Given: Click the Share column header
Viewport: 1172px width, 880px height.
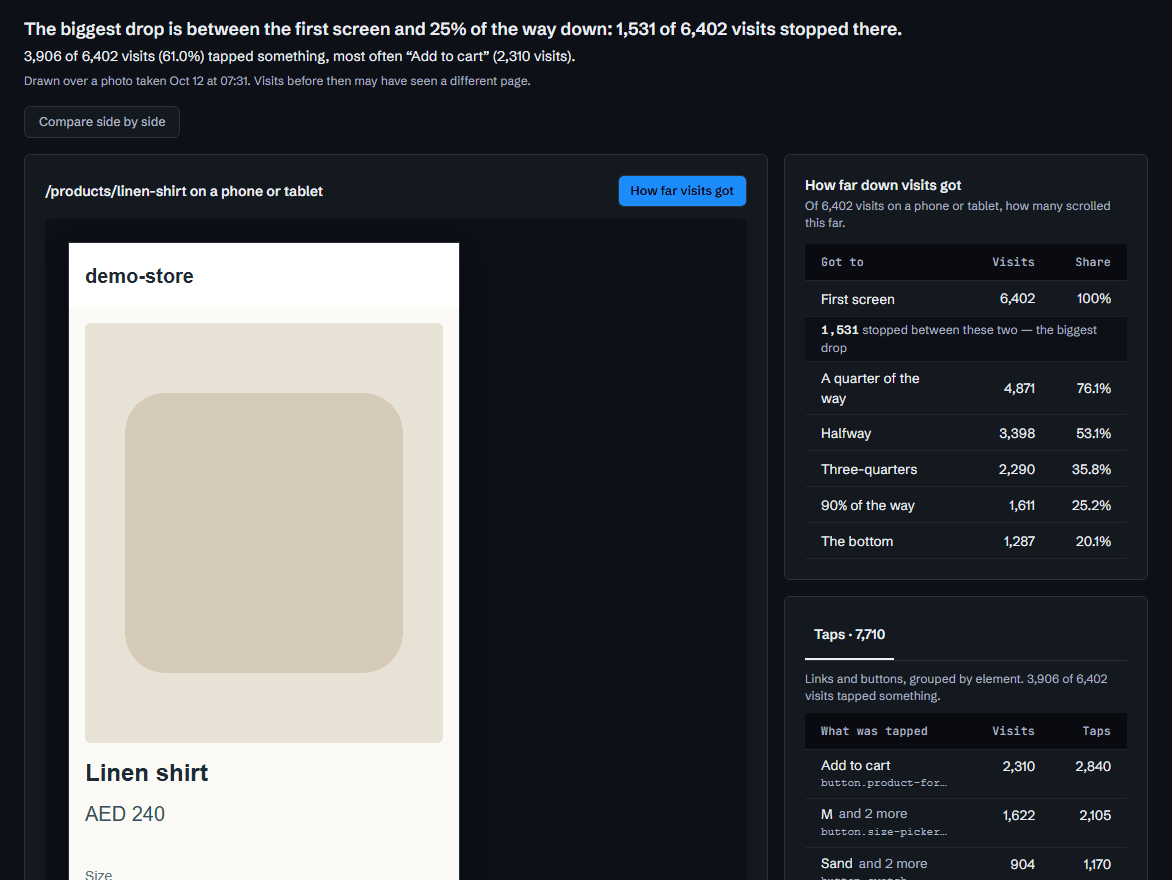Looking at the screenshot, I should [x=1093, y=262].
